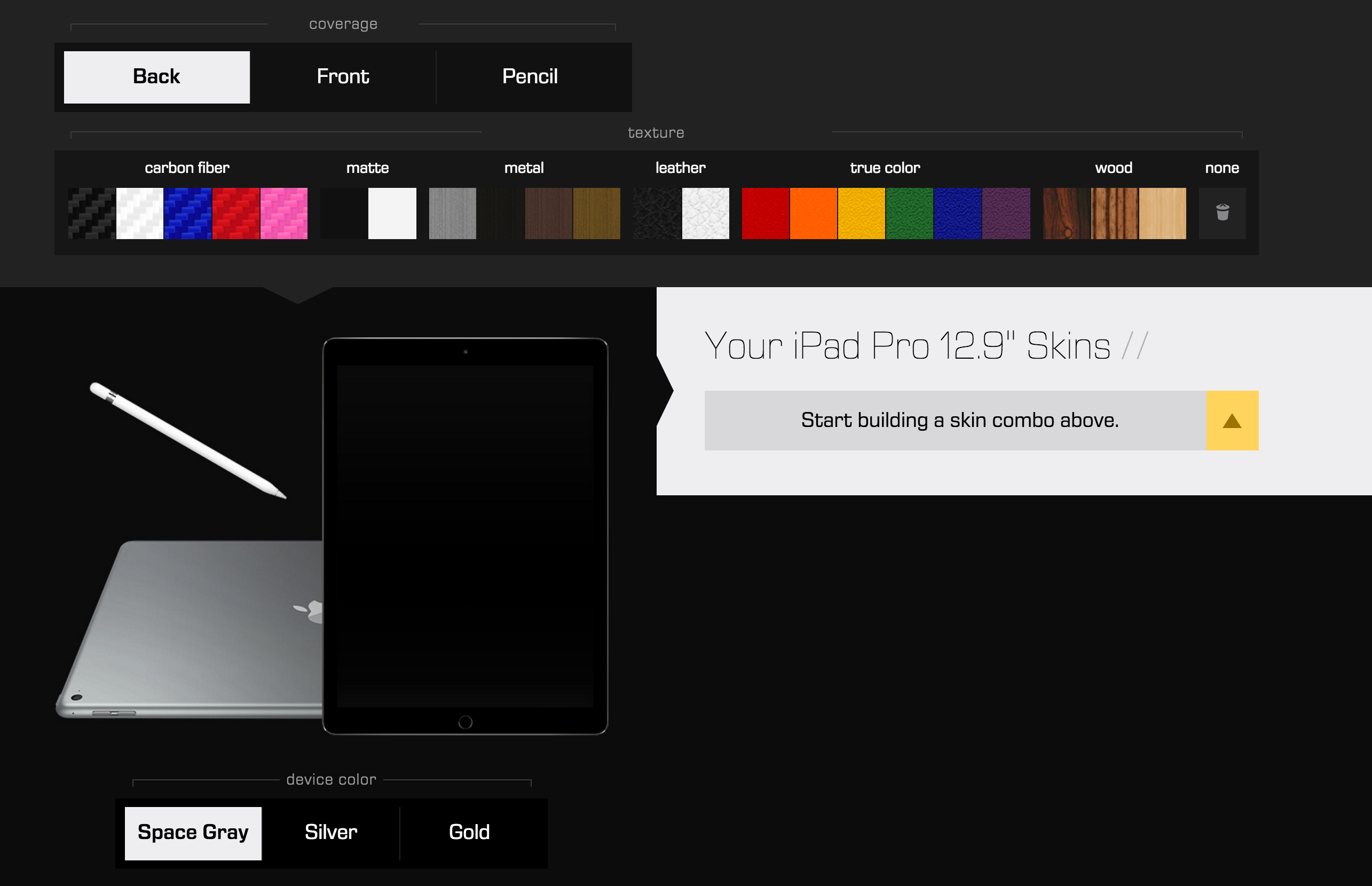
Task: Choose red carbon fiber texture
Action: (236, 213)
